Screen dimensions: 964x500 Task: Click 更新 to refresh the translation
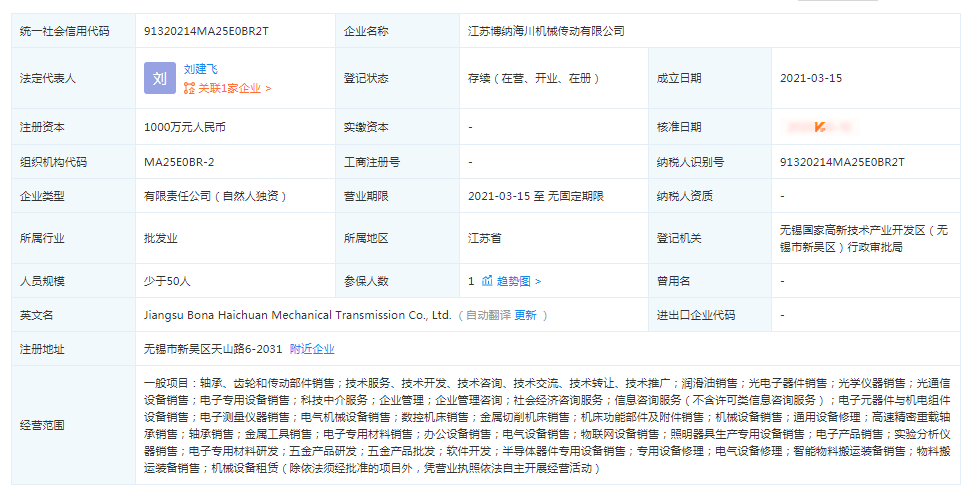coord(525,315)
